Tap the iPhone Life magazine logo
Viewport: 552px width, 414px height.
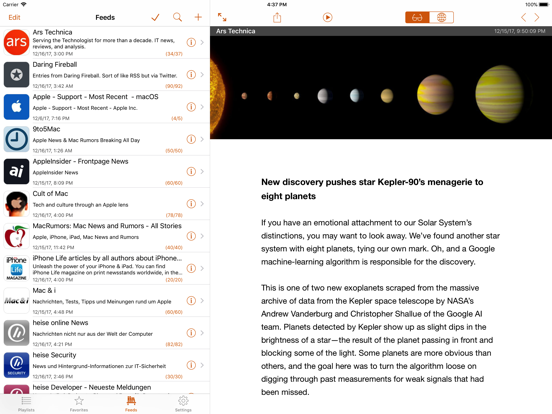(x=17, y=268)
